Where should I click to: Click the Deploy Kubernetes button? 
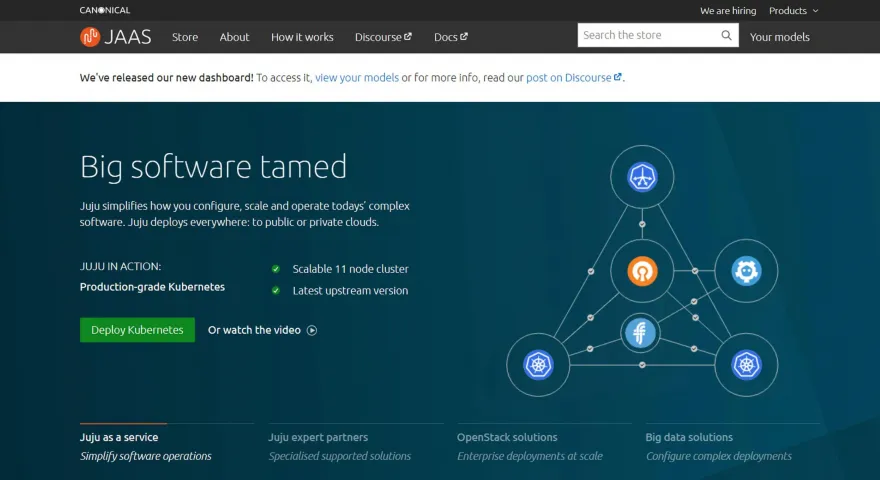138,330
